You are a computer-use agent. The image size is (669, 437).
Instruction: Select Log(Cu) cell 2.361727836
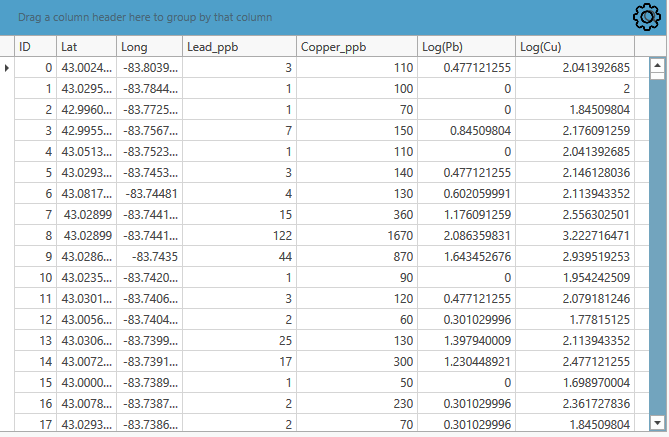(x=575, y=404)
